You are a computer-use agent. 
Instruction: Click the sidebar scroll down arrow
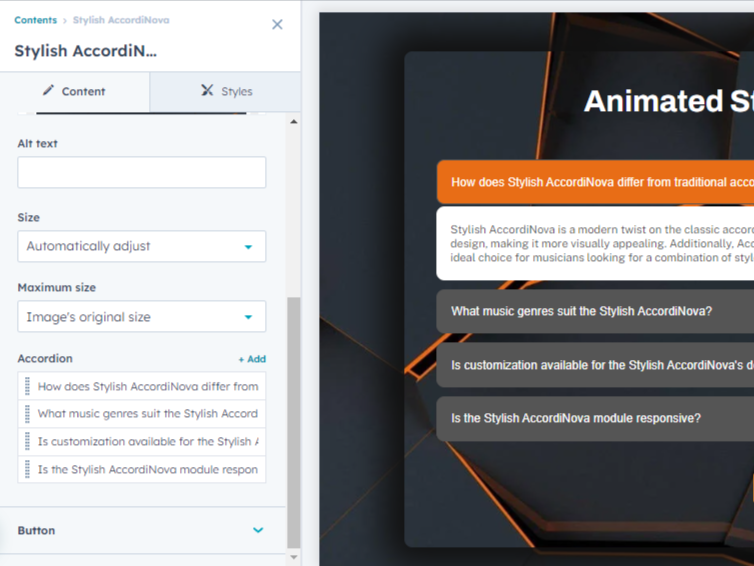coord(293,557)
